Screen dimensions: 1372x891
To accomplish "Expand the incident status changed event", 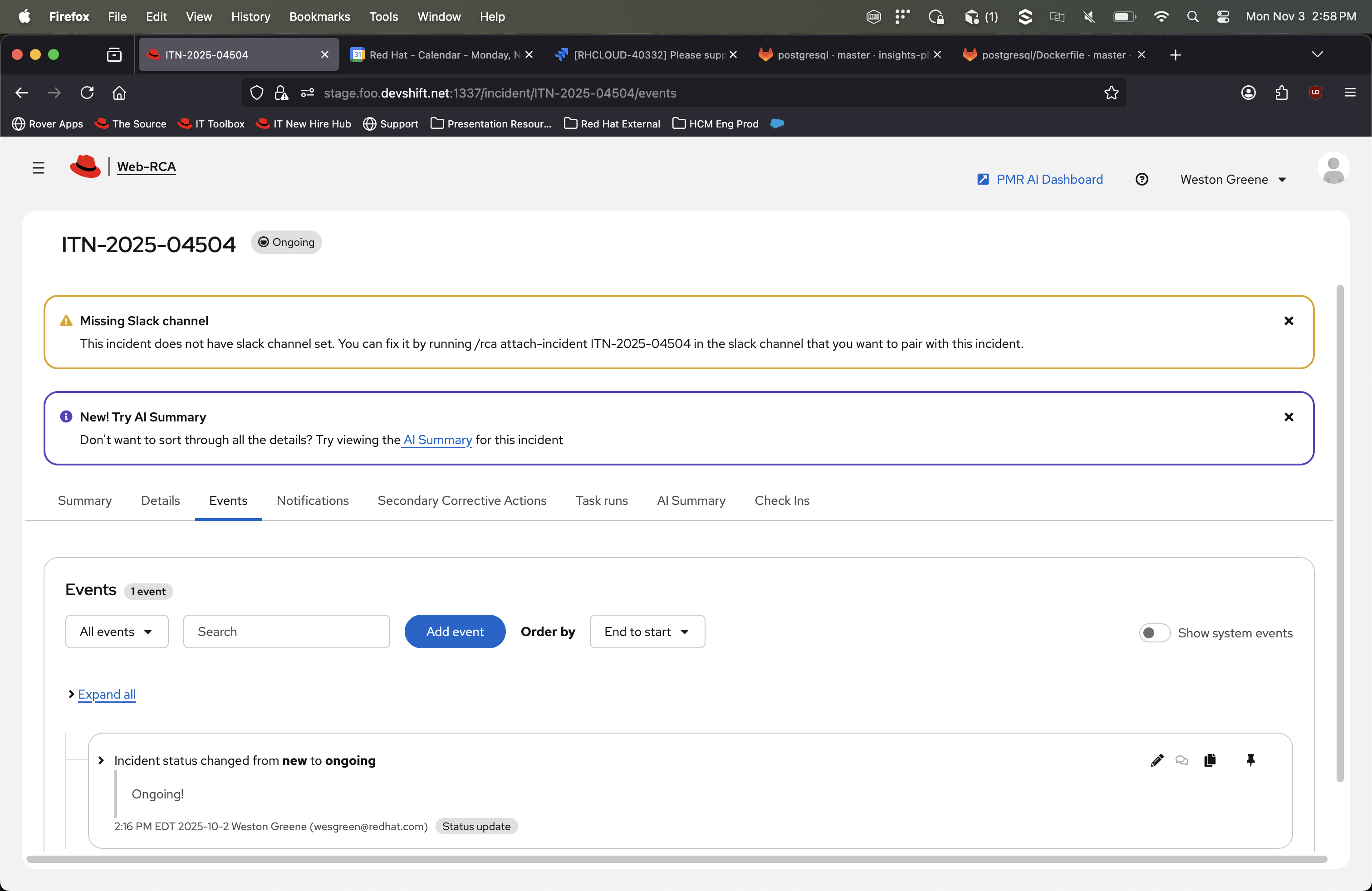I will tap(102, 761).
